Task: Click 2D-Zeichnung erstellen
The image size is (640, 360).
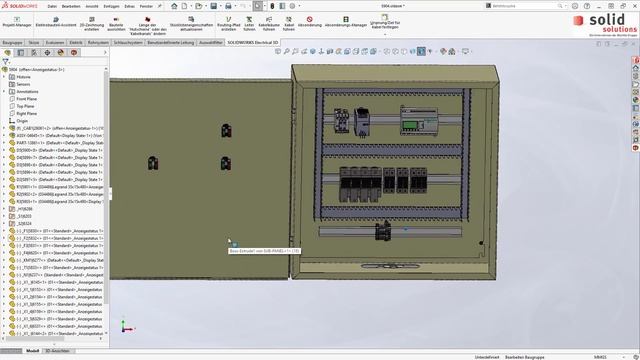Action: (92, 24)
